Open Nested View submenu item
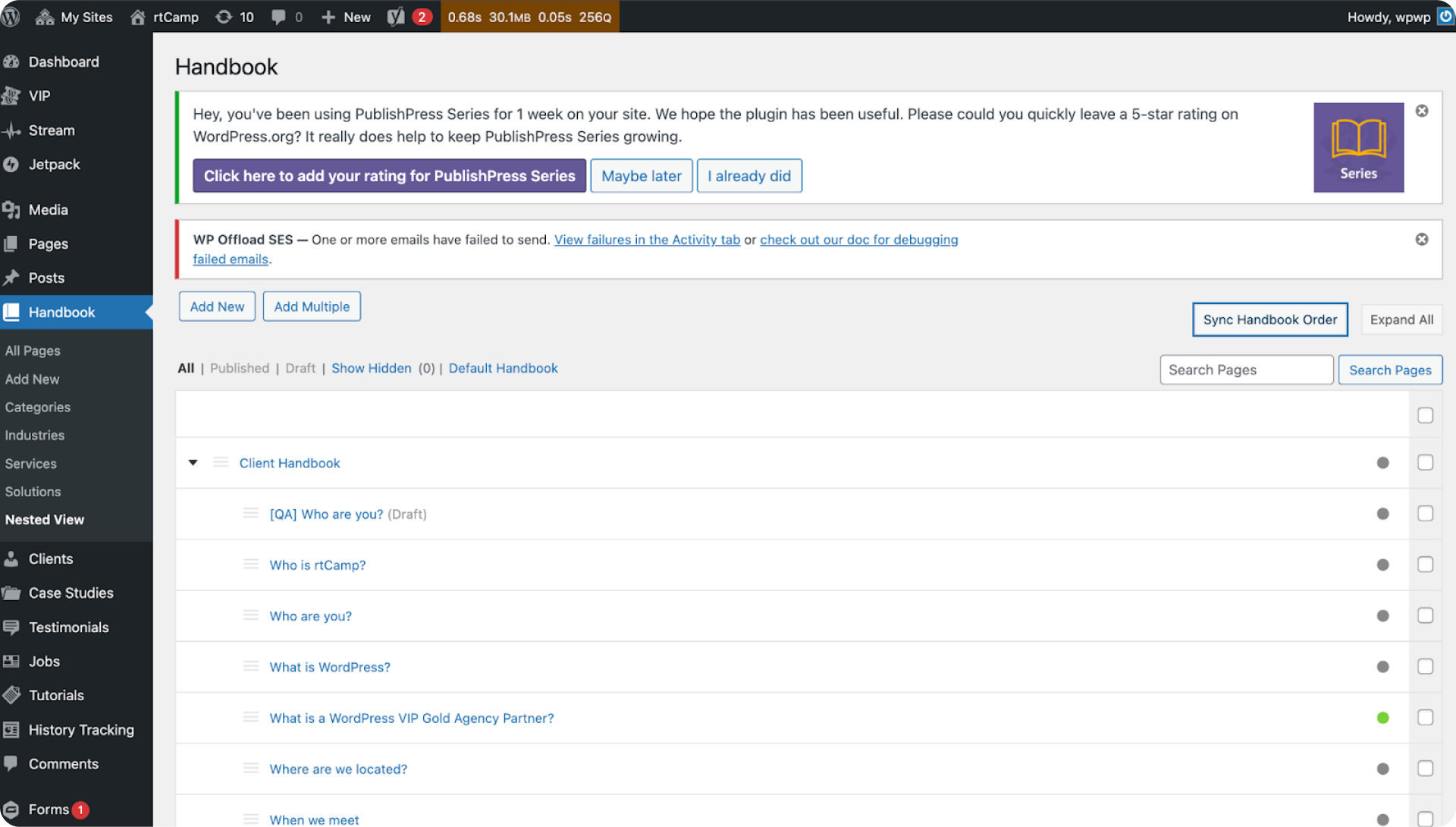The width and height of the screenshot is (1456, 827). pyautogui.click(x=44, y=520)
